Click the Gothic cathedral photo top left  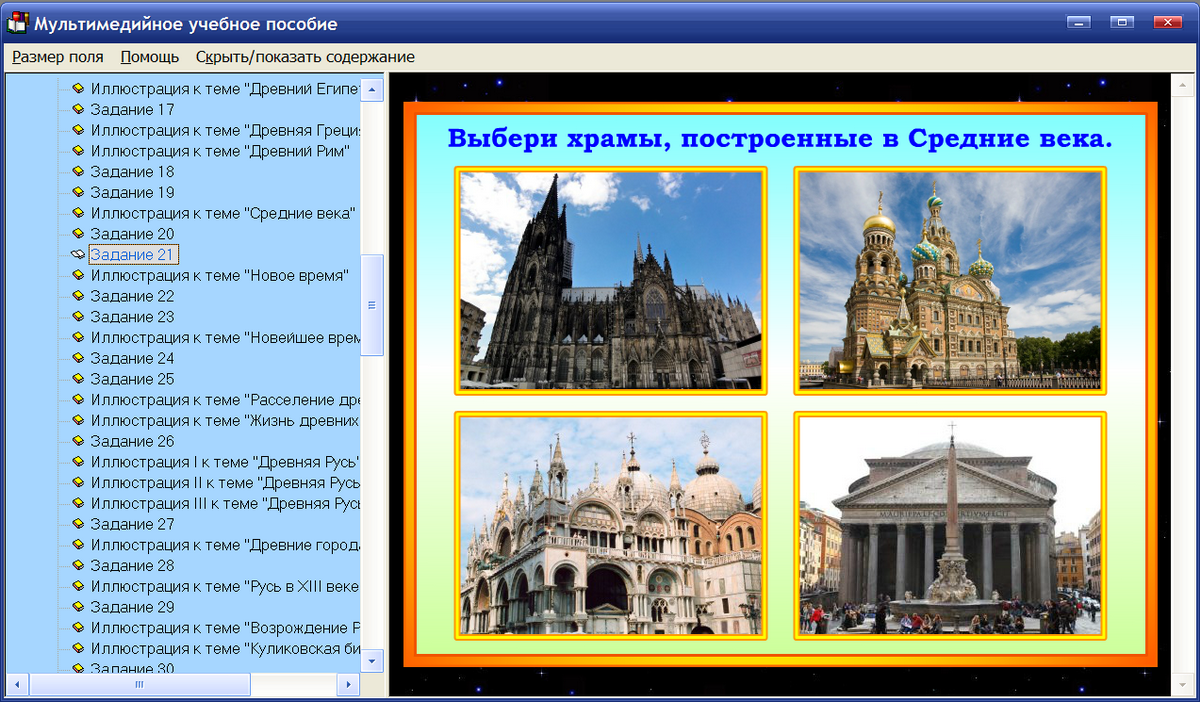click(x=610, y=281)
